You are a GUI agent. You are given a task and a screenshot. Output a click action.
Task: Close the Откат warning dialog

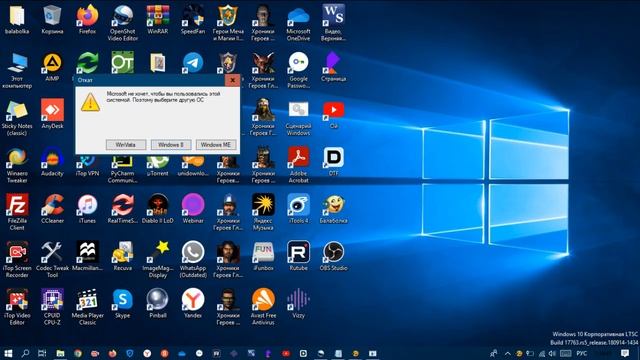point(232,80)
